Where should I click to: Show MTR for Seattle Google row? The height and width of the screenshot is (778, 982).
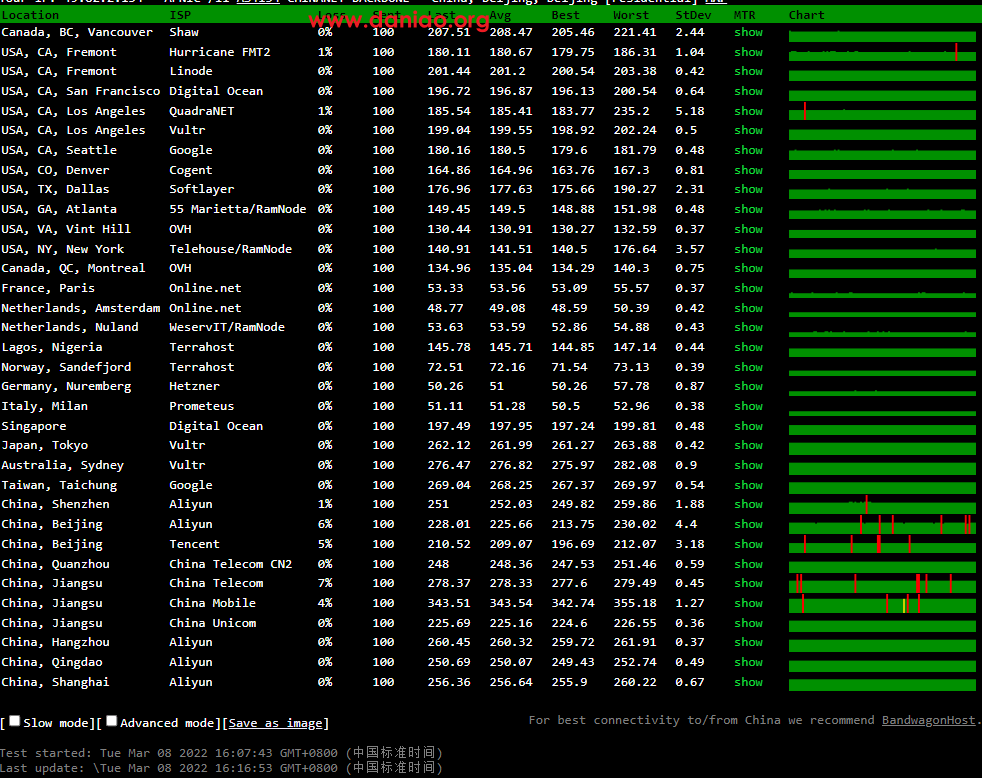tap(748, 150)
